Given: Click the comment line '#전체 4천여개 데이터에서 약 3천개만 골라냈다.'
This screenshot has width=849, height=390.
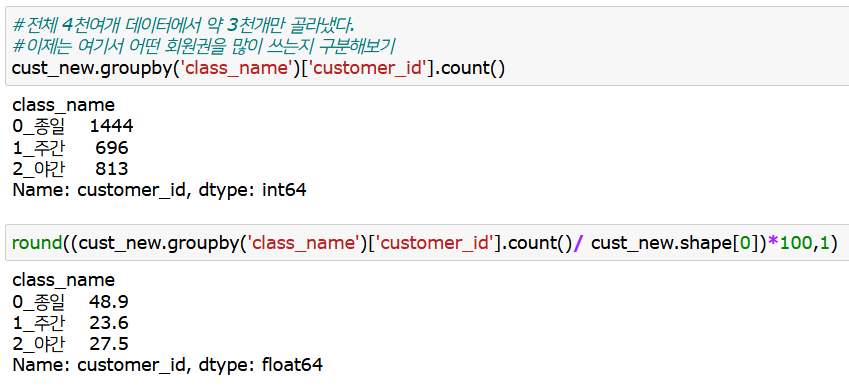Looking at the screenshot, I should [184, 24].
